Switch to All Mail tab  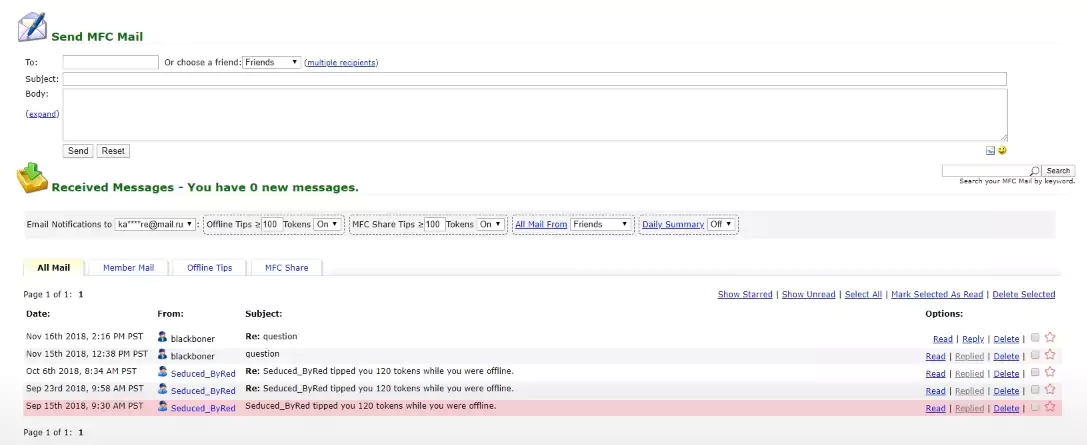pos(53,268)
